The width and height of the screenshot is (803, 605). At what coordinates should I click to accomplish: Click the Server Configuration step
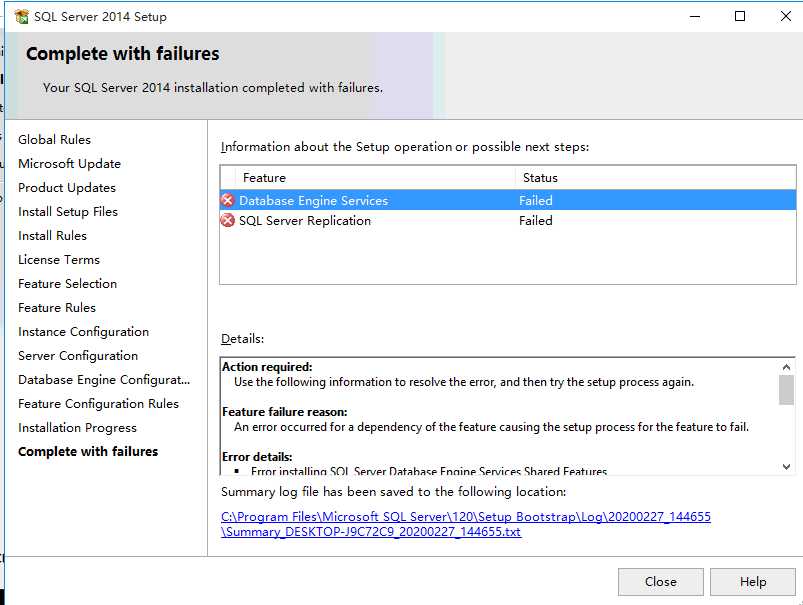coord(78,356)
